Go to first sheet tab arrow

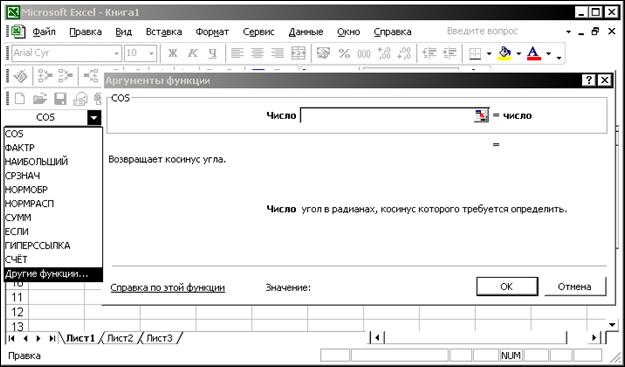coord(12,338)
